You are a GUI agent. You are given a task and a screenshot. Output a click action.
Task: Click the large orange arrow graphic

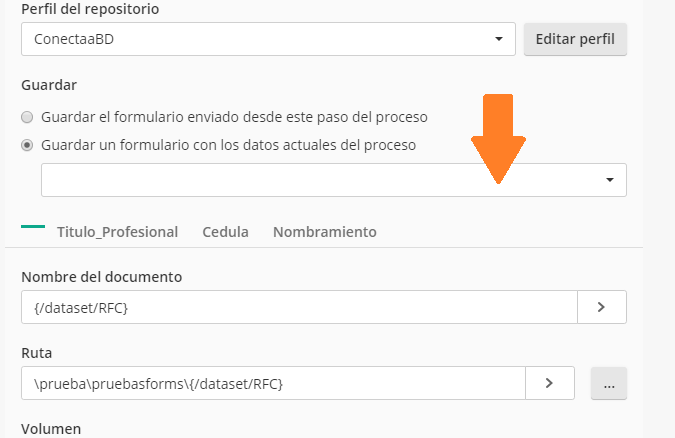coord(498,139)
